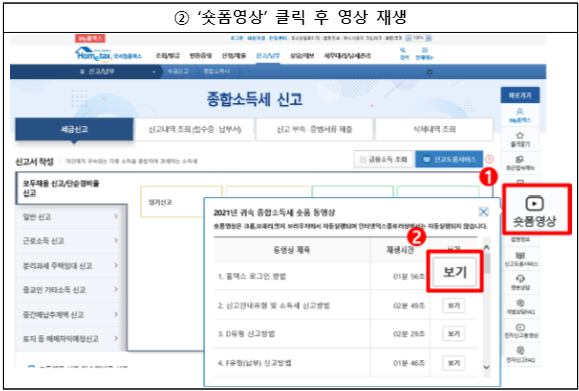Click the Hometax logo
579x391 pixels.
(x=107, y=55)
